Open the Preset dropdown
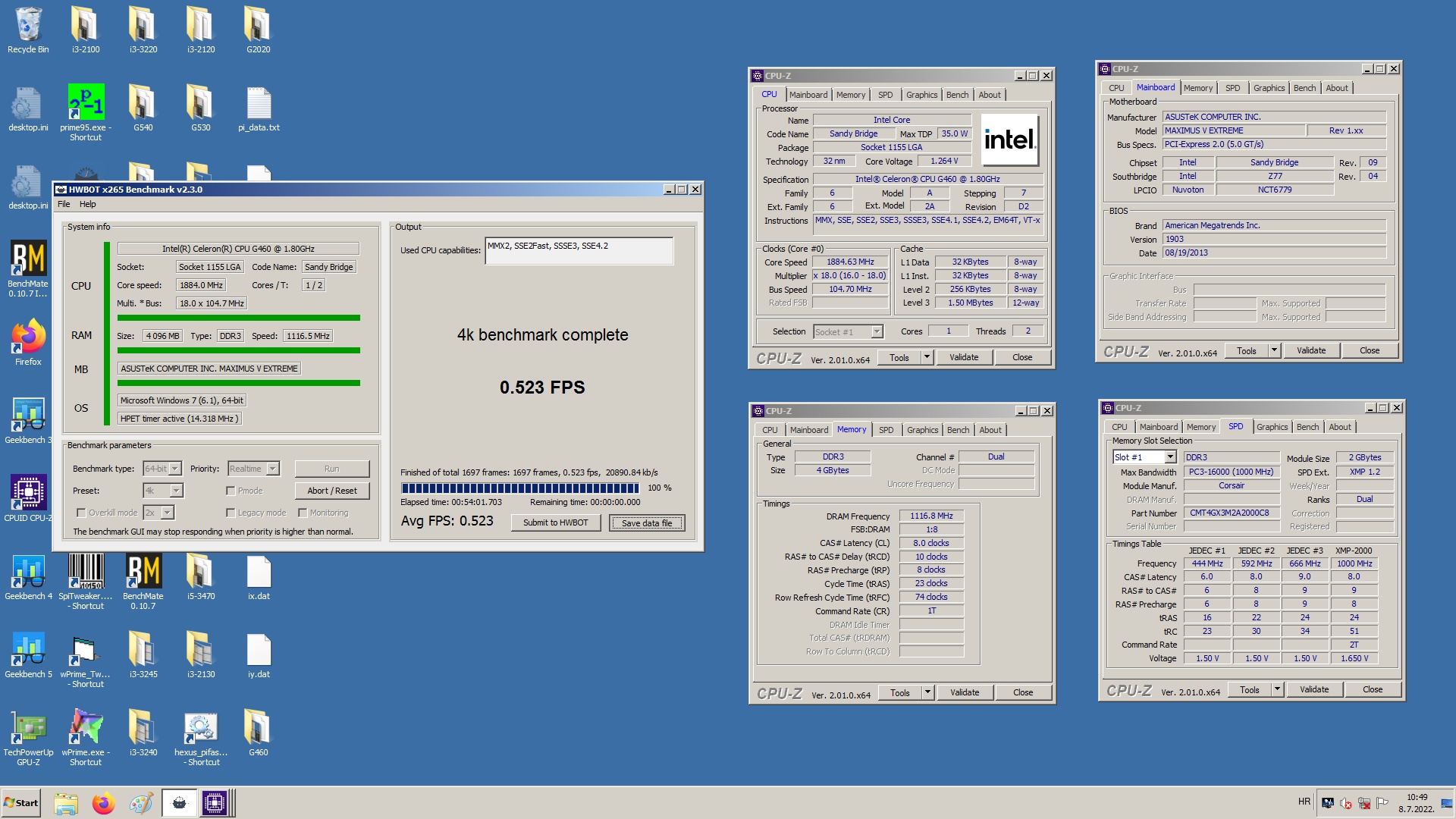Screen dimensions: 1456x819 [163, 491]
